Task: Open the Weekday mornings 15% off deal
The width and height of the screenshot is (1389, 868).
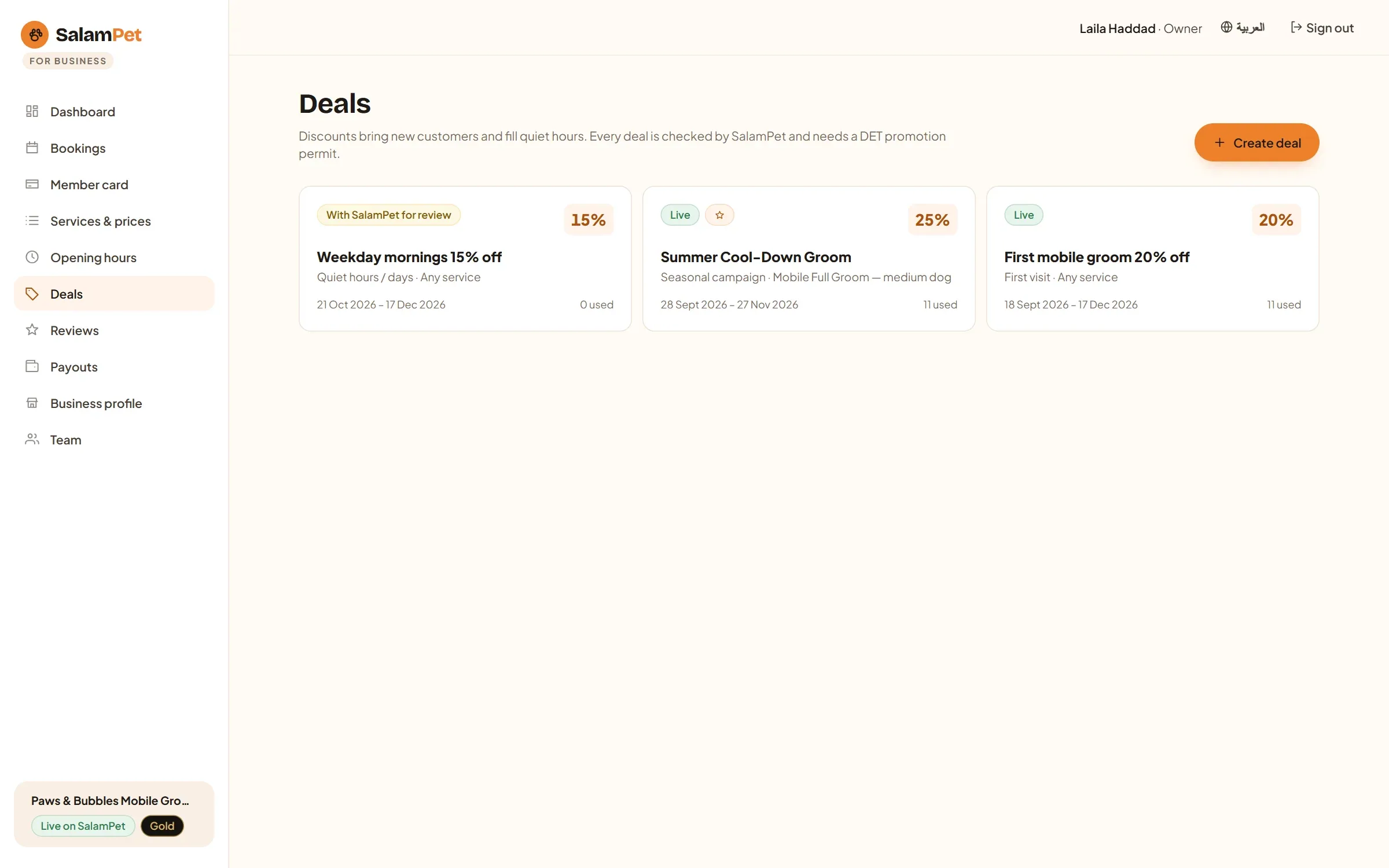Action: pos(465,259)
